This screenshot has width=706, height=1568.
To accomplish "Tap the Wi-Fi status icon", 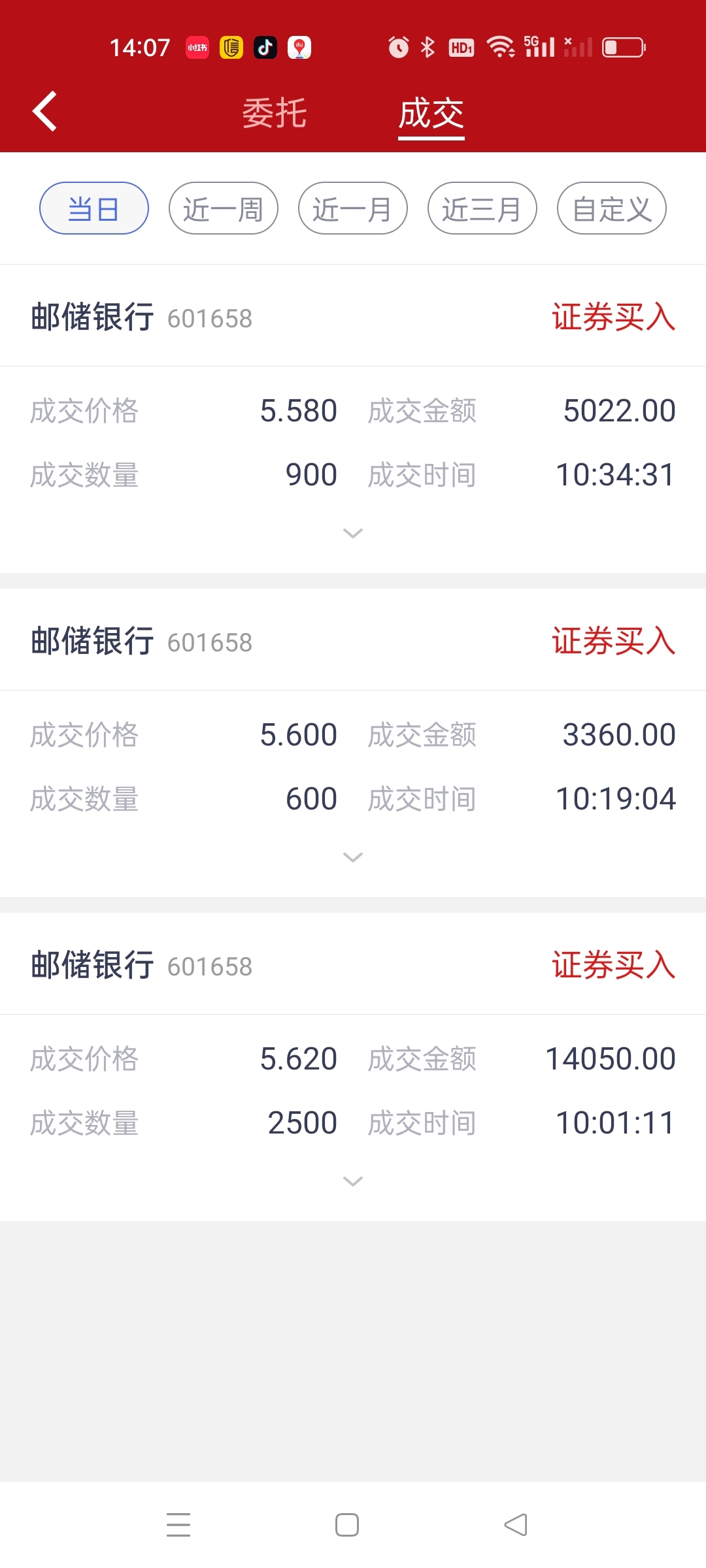I will 500,47.
